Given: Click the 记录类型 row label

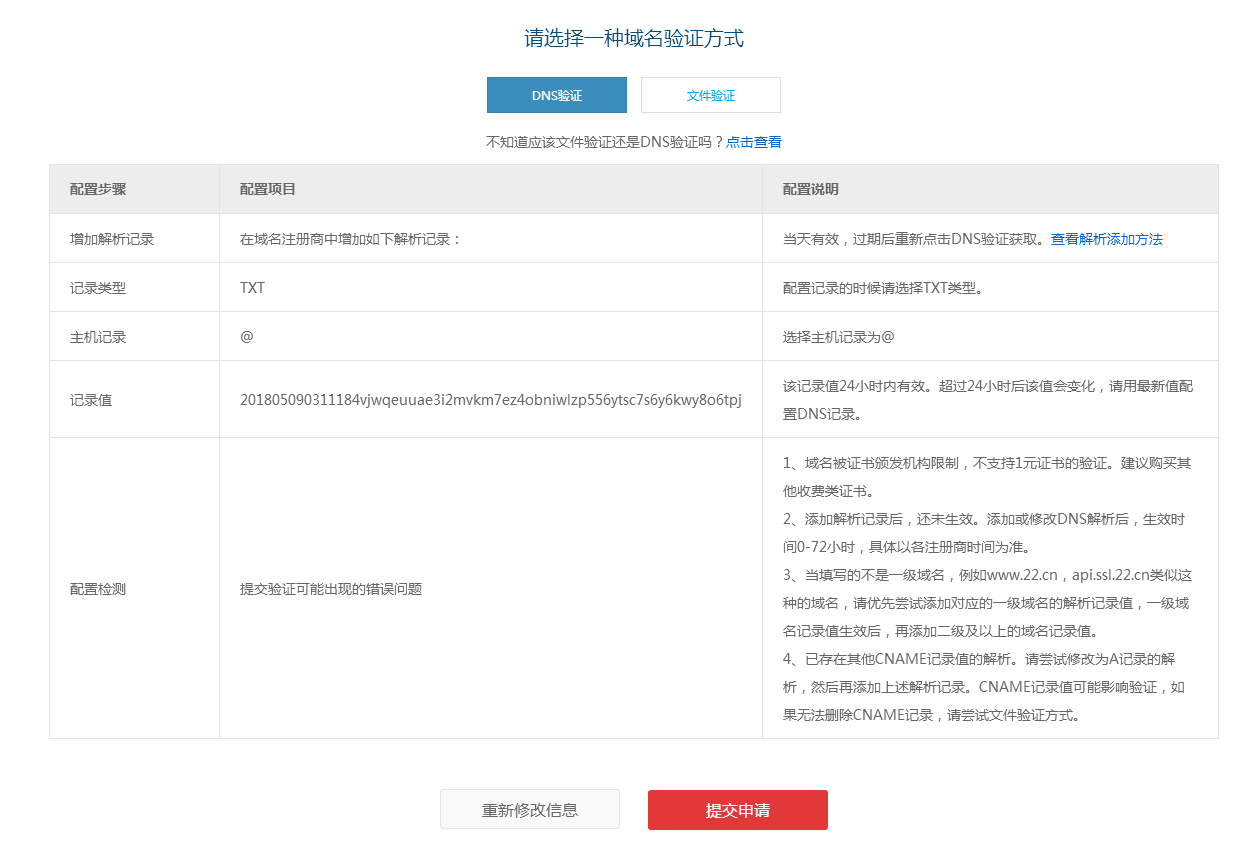Looking at the screenshot, I should tap(79, 287).
